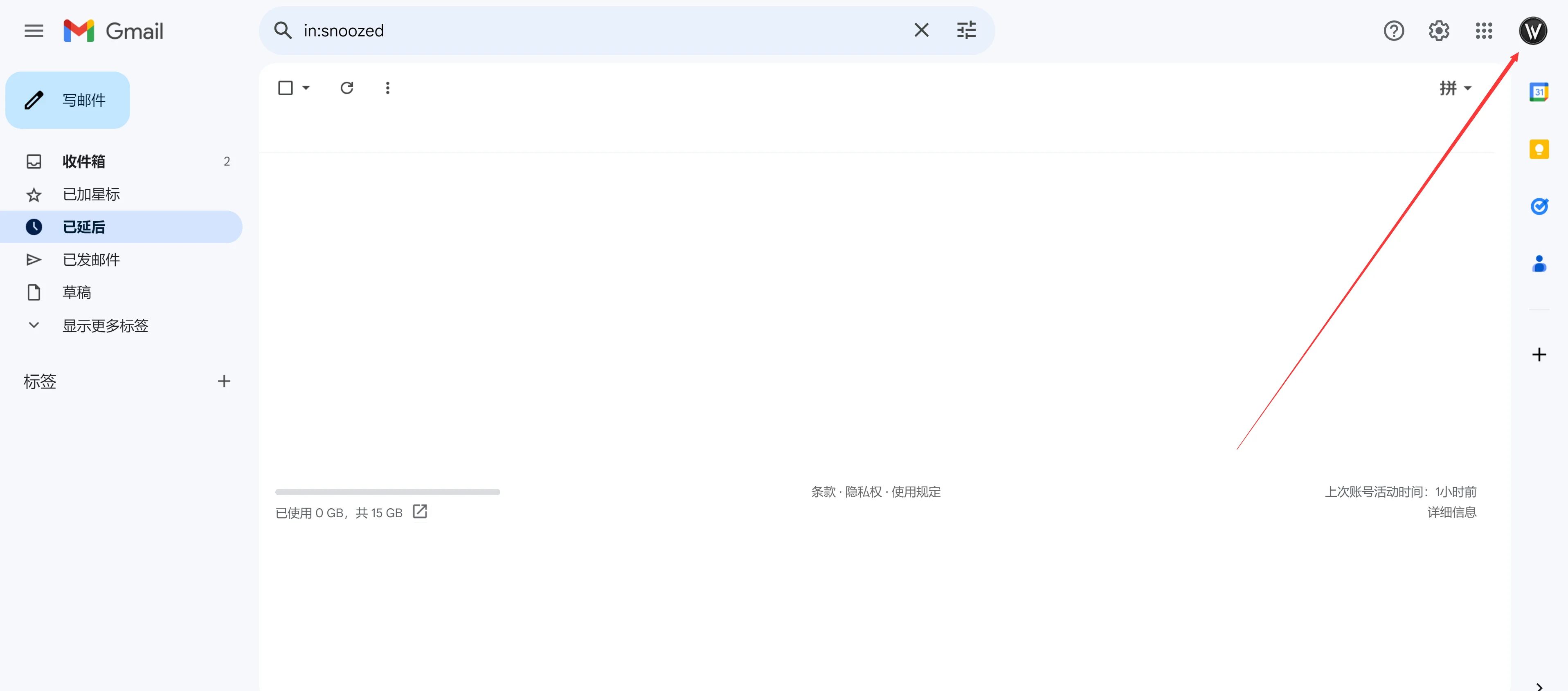This screenshot has height=691, width=1568.
Task: Open the Settings gear icon
Action: pos(1439,30)
